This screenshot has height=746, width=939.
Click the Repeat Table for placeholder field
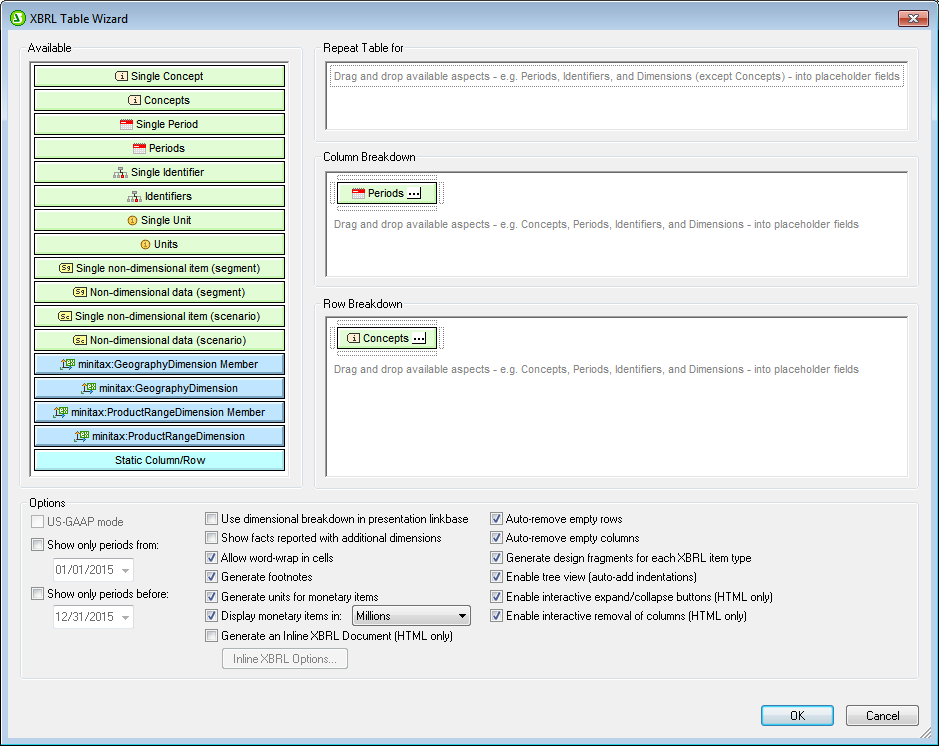(x=616, y=76)
